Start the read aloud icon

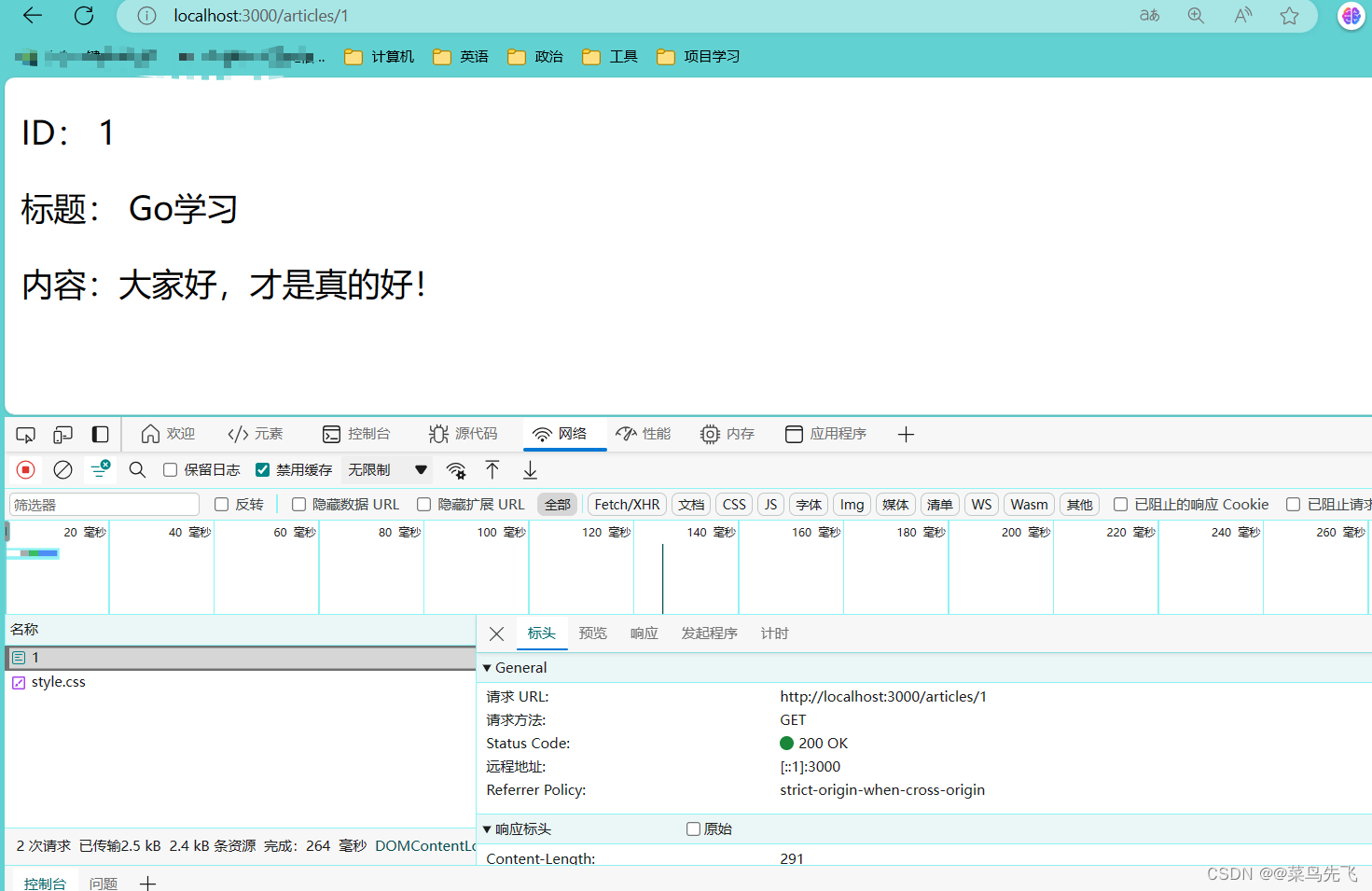click(1242, 16)
